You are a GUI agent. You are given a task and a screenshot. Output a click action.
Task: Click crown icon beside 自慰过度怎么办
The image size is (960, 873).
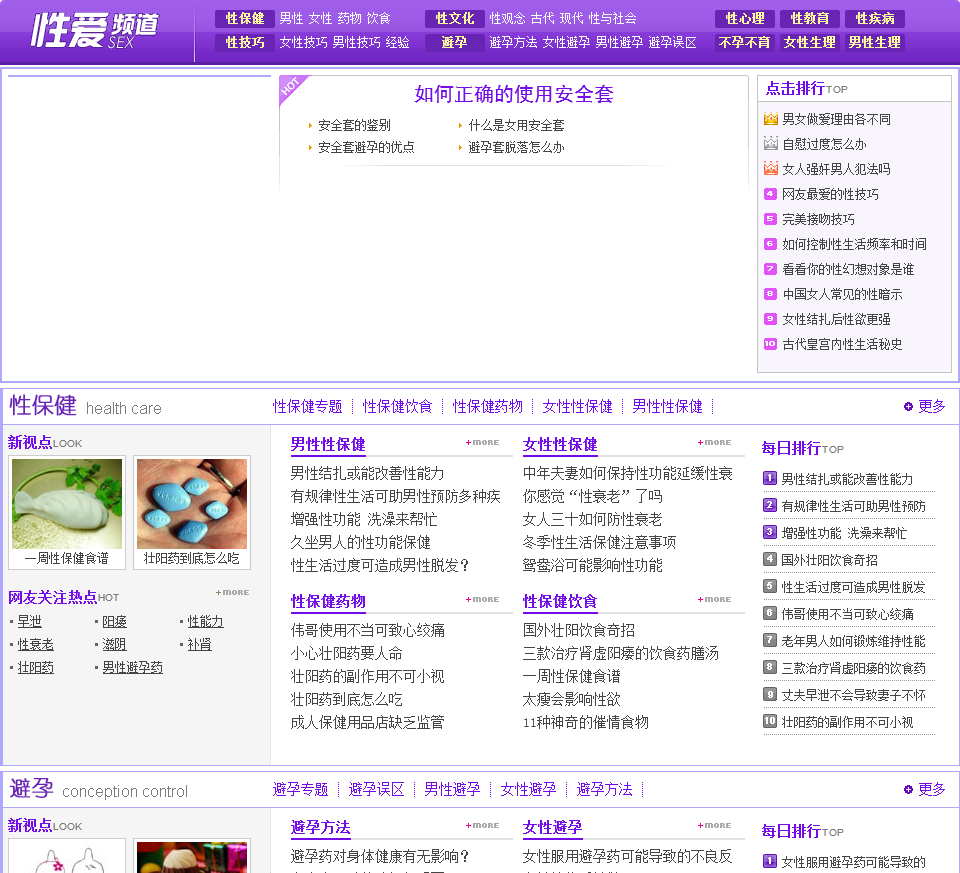pos(771,143)
